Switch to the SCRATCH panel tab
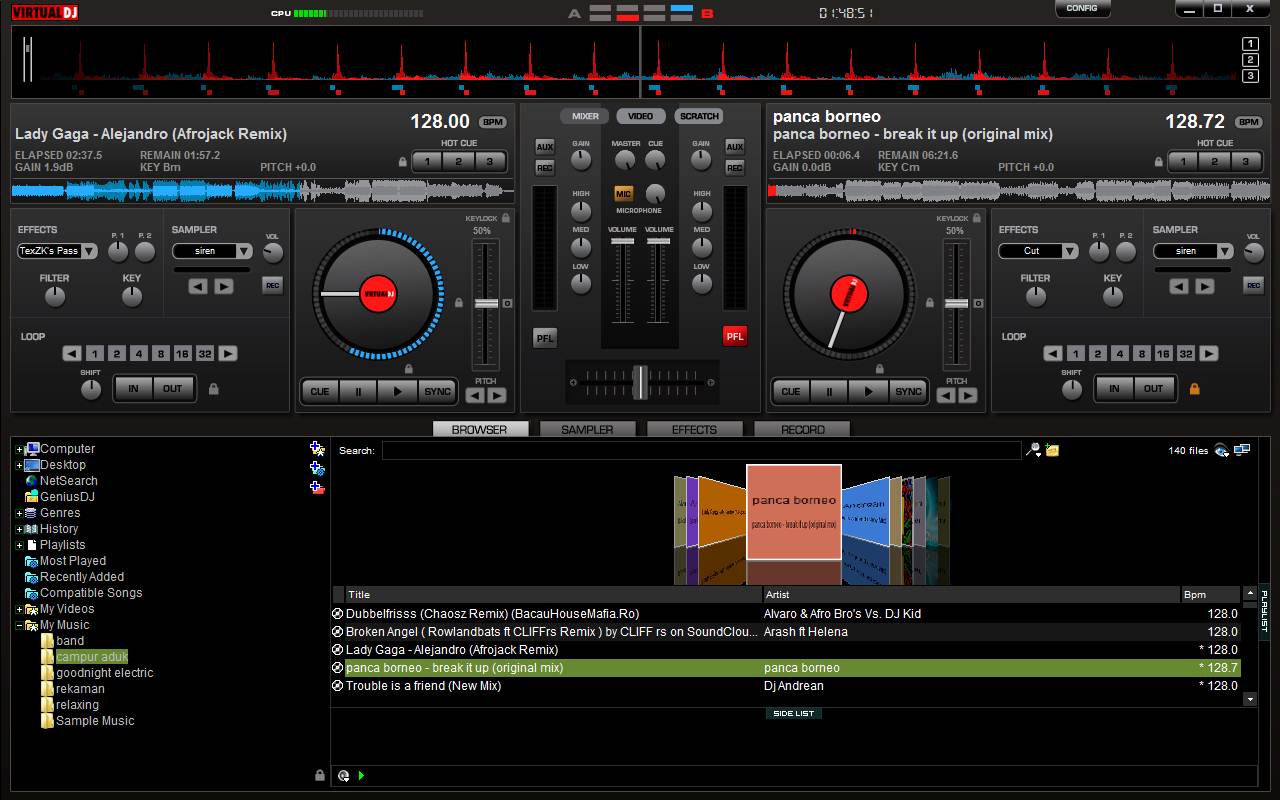Image resolution: width=1280 pixels, height=800 pixels. click(699, 116)
